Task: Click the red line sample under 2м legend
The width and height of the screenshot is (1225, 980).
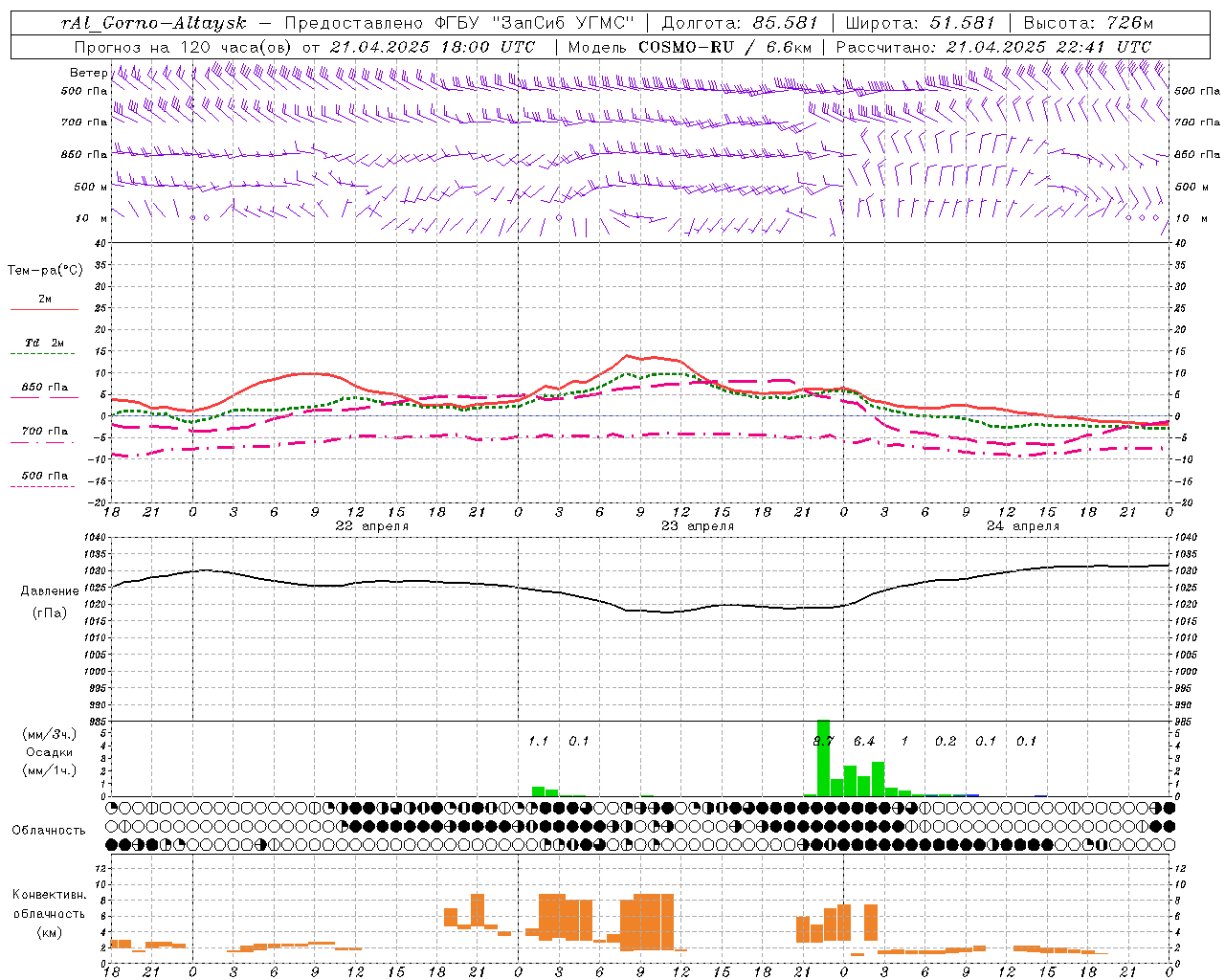Action: coord(44,310)
